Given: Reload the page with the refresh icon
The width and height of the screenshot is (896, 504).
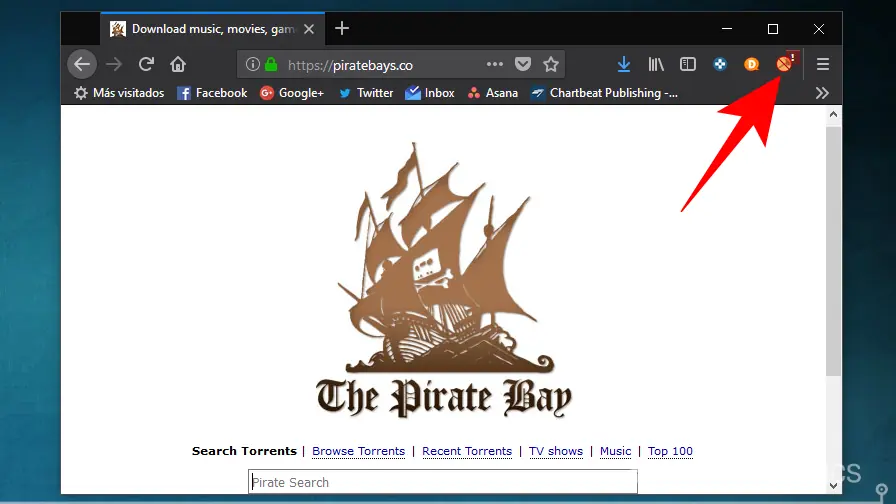Looking at the screenshot, I should click(146, 64).
